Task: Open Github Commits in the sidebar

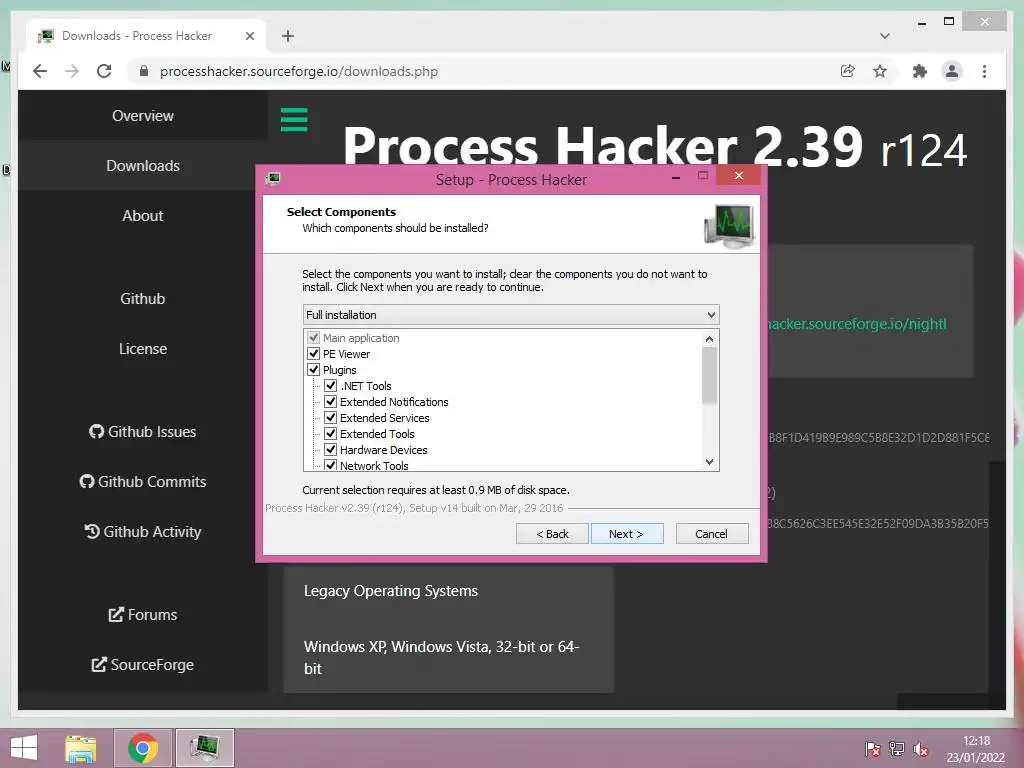Action: point(143,481)
